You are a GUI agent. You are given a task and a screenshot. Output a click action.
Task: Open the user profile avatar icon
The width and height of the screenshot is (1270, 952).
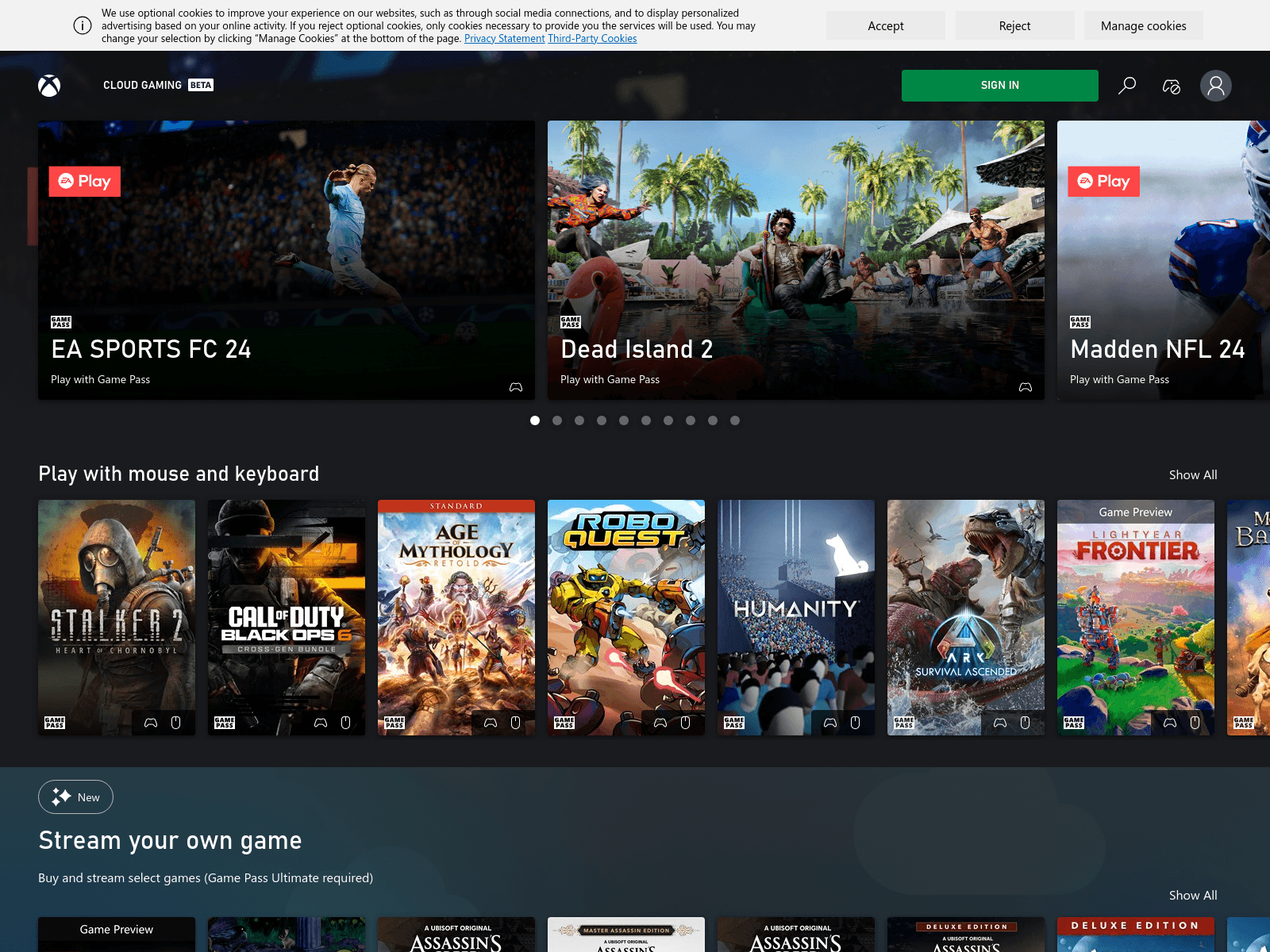(1216, 86)
